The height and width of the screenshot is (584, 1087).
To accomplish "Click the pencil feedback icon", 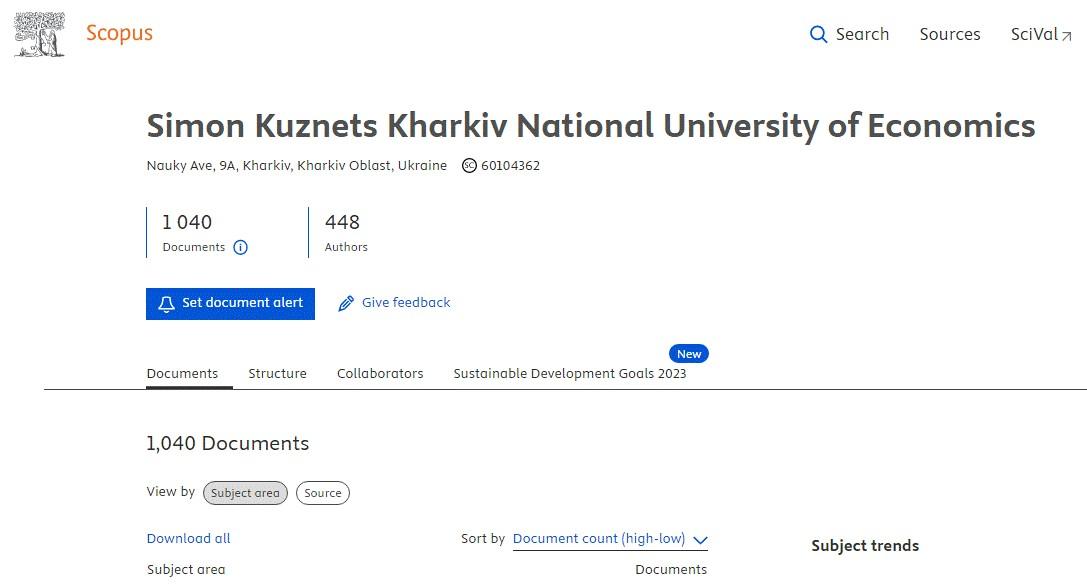I will pyautogui.click(x=345, y=303).
